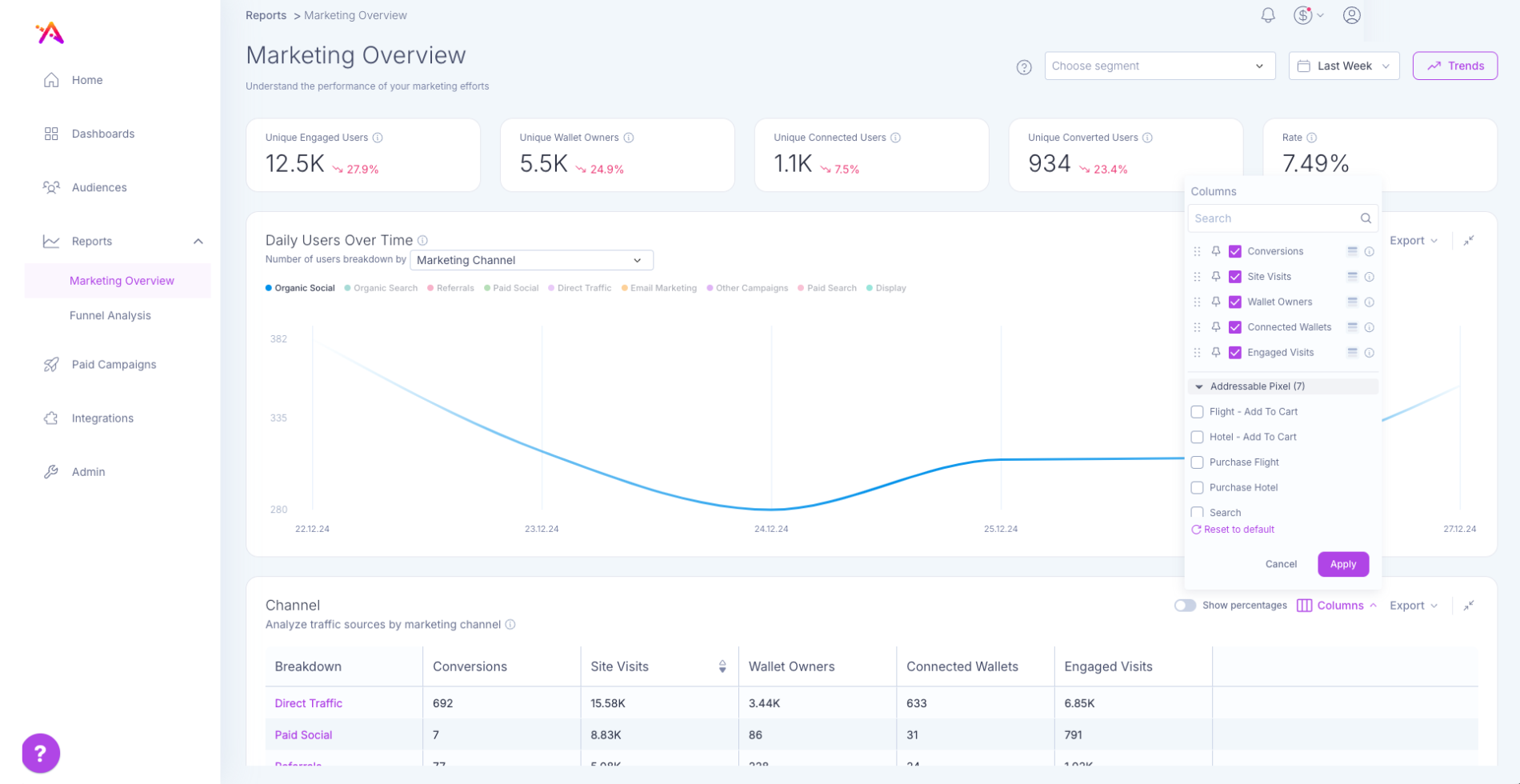Collapse the Addressable Pixel group

(1198, 386)
